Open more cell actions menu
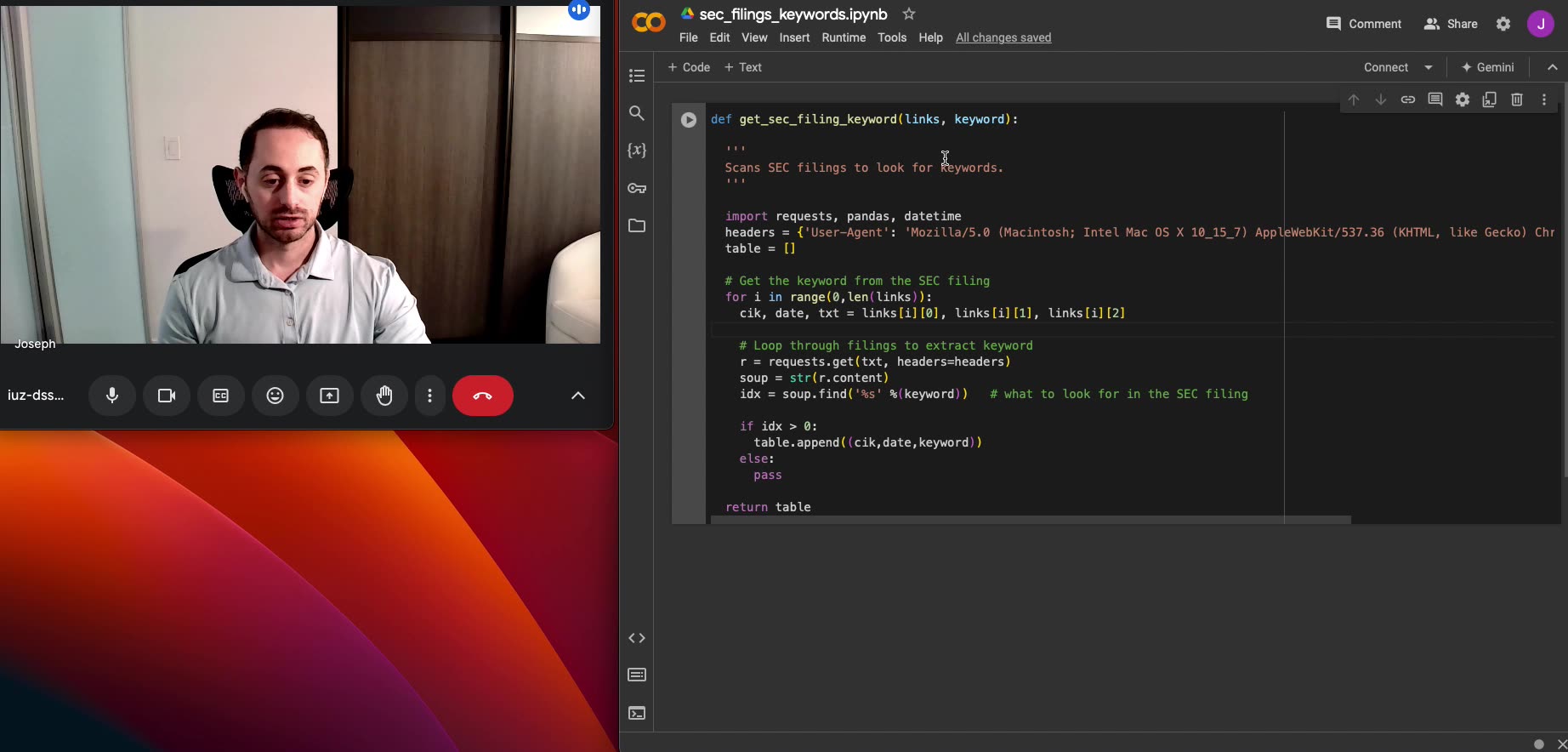Viewport: 1568px width, 752px height. (x=1544, y=100)
